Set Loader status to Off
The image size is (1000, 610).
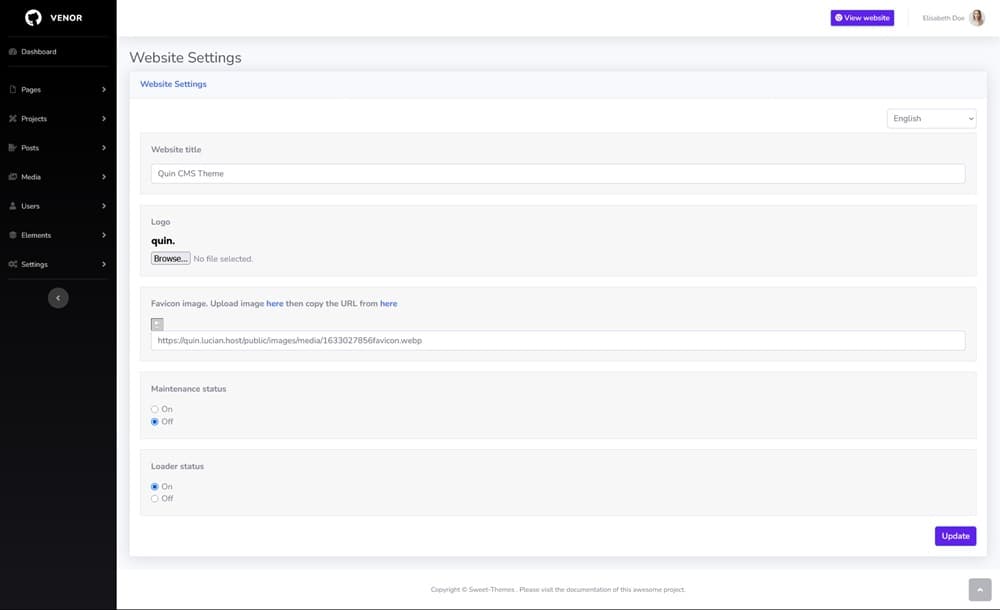155,498
